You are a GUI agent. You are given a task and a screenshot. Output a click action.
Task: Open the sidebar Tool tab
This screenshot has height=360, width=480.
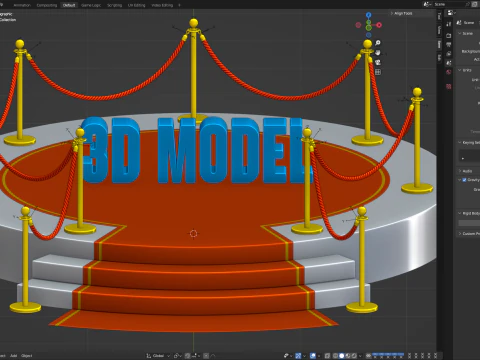pos(439,16)
